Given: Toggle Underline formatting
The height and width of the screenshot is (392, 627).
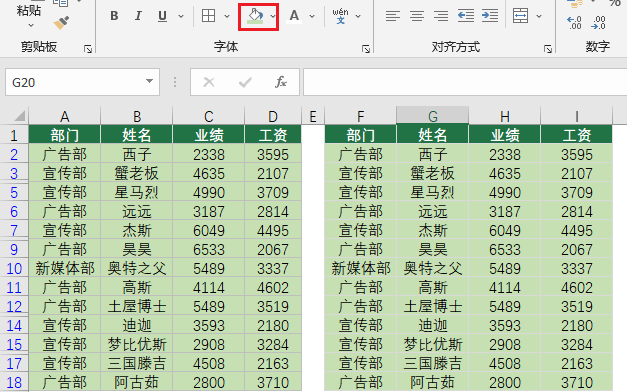Looking at the screenshot, I should pos(162,16).
